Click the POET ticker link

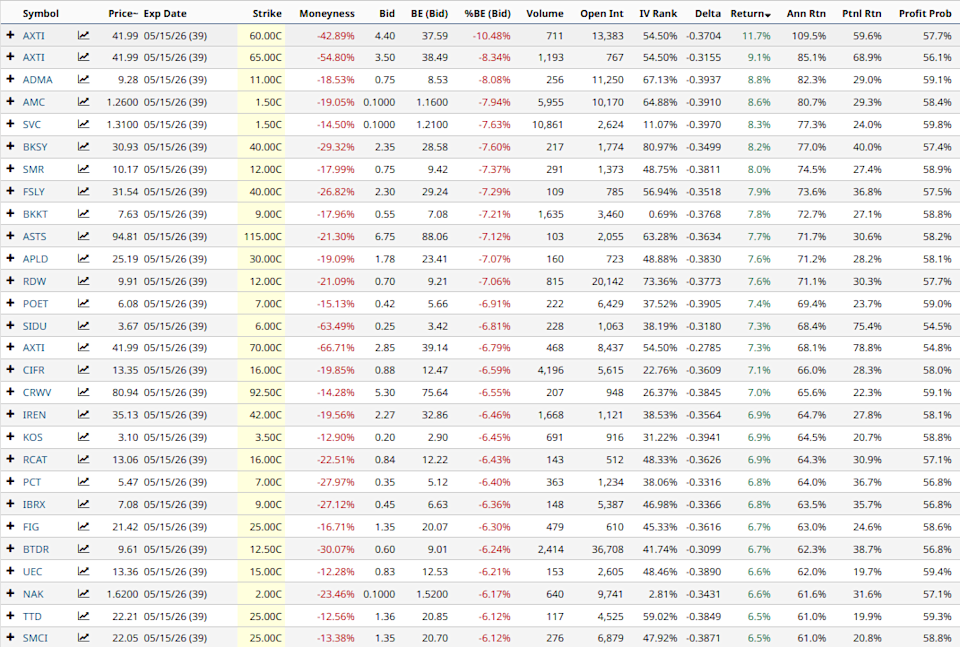35,303
